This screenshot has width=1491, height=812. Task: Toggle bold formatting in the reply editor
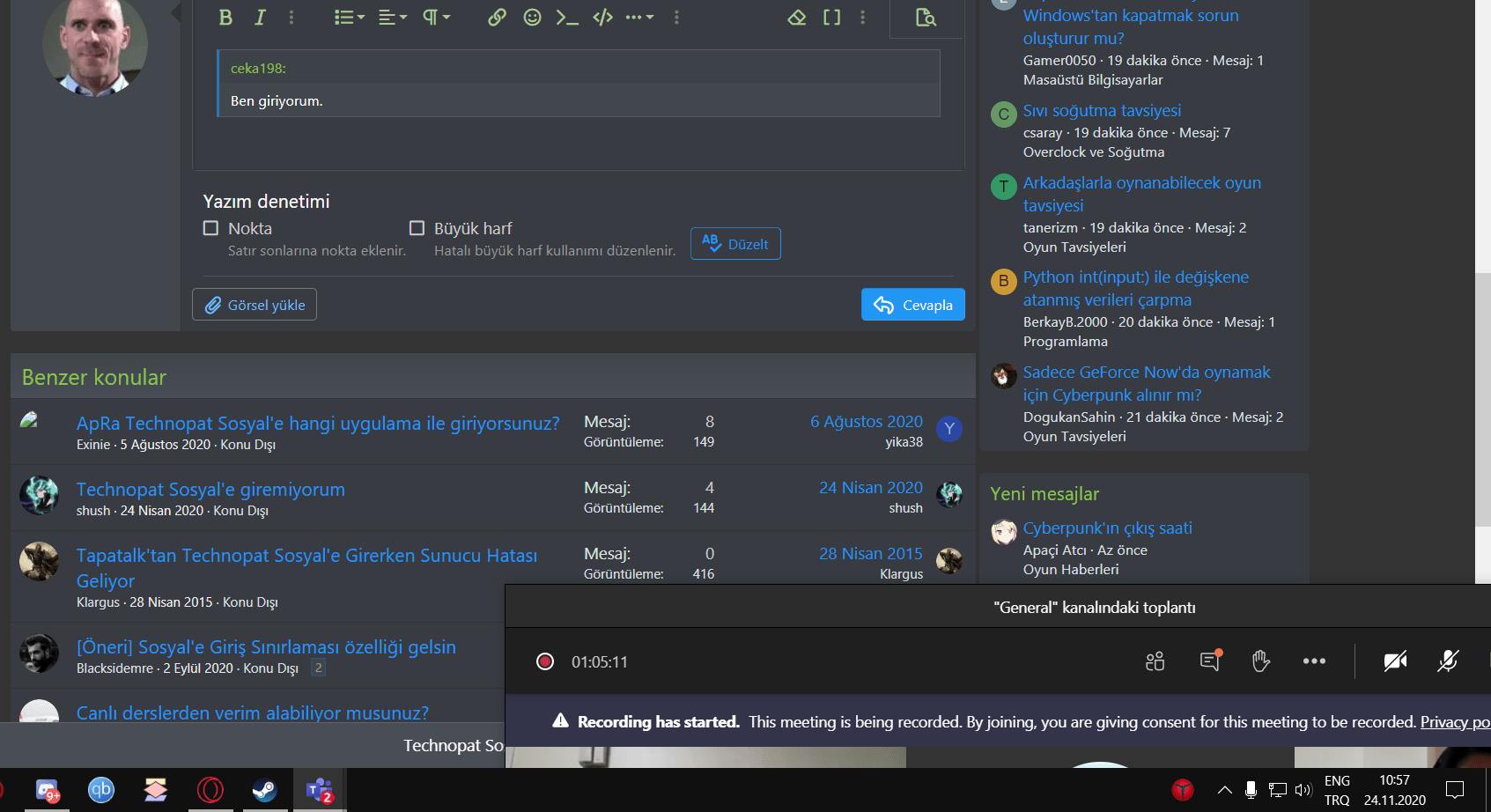pos(225,18)
